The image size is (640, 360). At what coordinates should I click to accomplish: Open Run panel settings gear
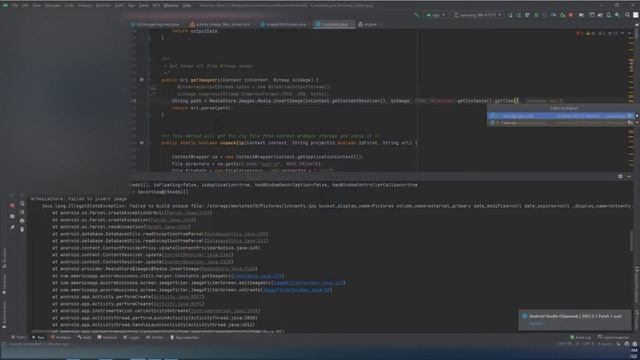click(620, 176)
